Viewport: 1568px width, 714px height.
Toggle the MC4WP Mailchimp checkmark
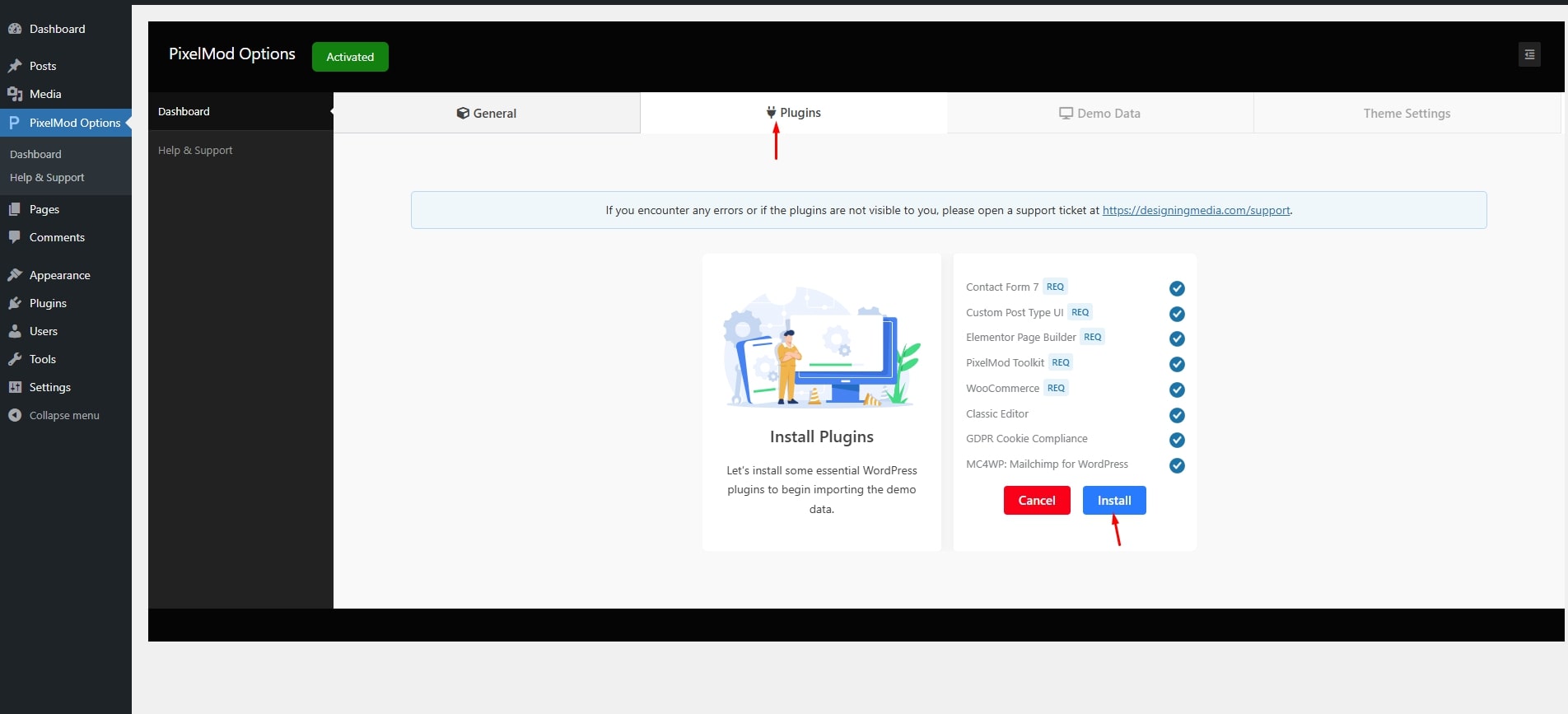(x=1177, y=465)
